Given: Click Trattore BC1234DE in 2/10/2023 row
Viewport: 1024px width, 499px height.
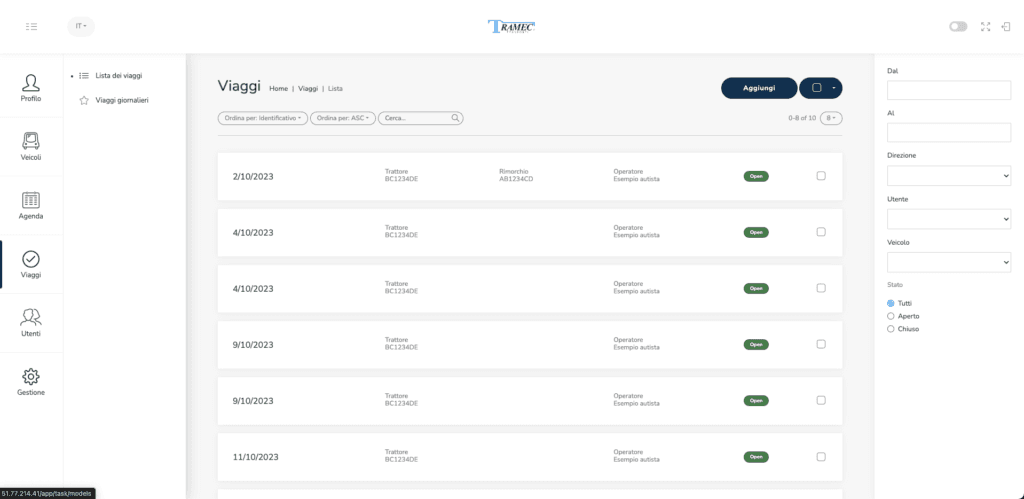Looking at the screenshot, I should 402,176.
